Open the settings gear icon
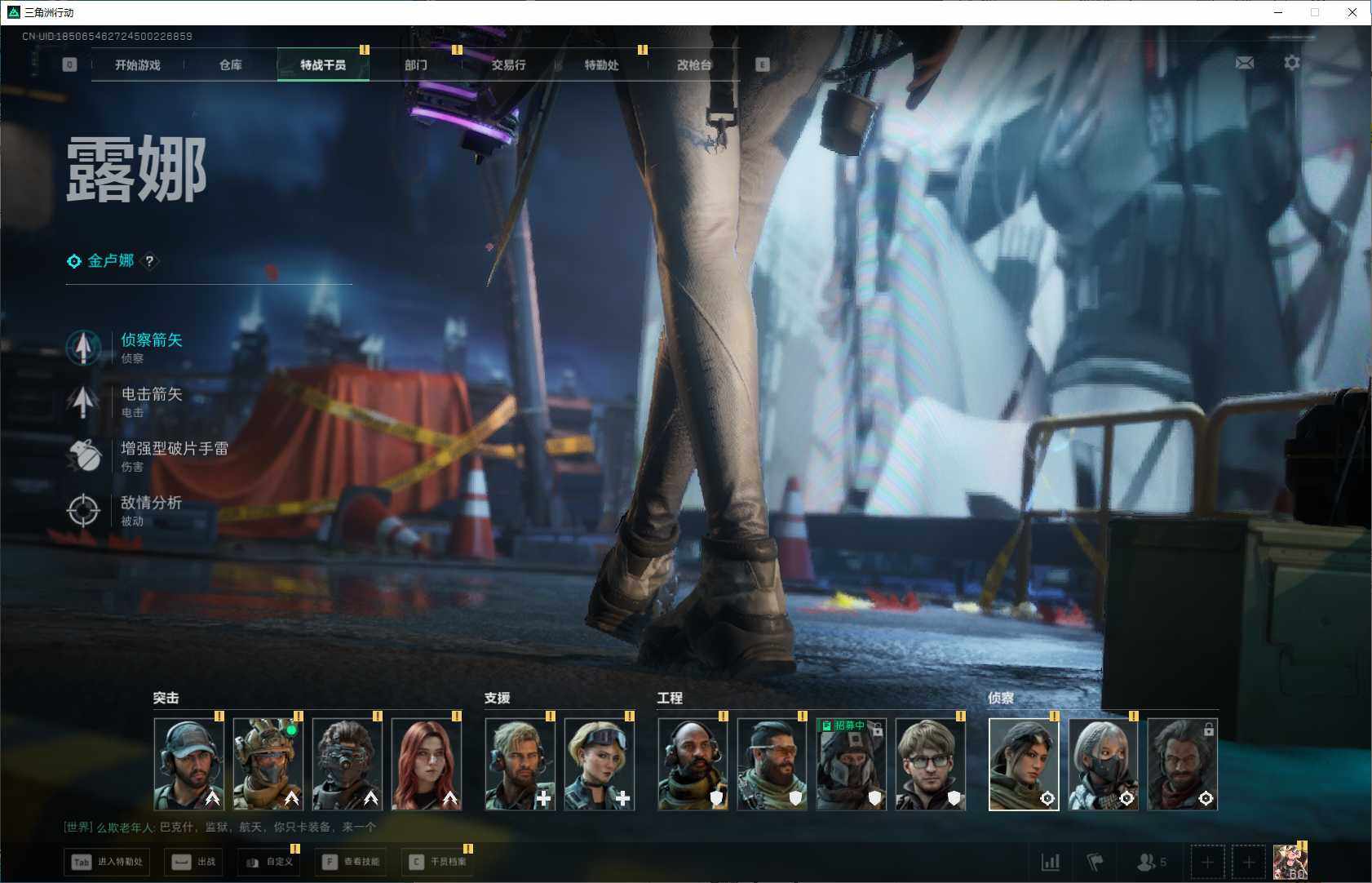 tap(1291, 63)
